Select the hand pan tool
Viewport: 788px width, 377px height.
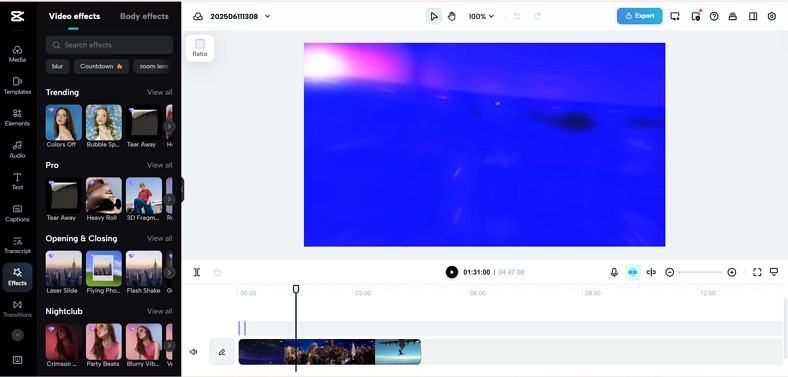tap(451, 17)
